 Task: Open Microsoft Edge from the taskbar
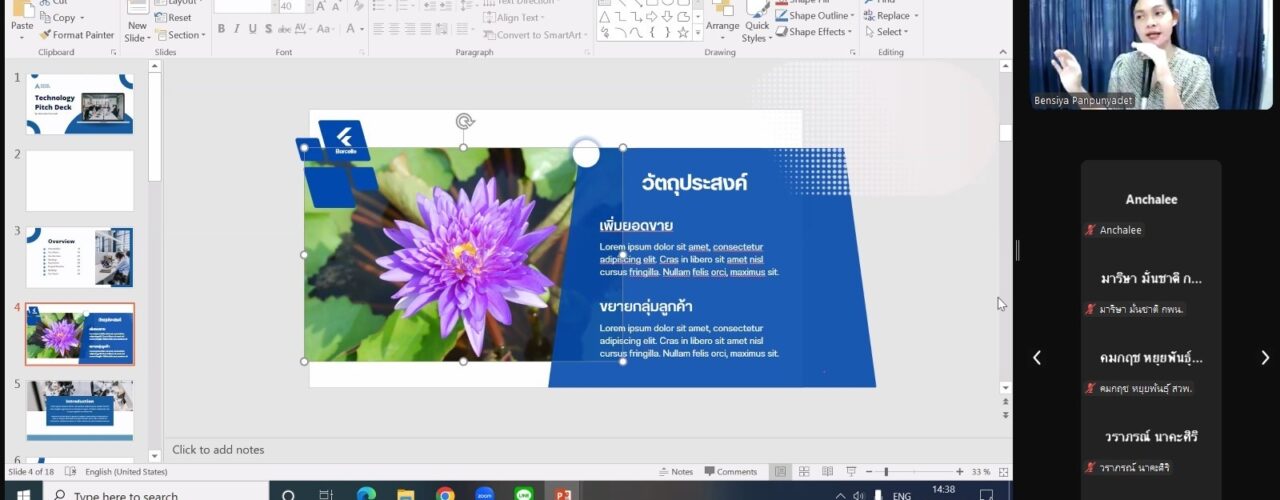click(366, 494)
